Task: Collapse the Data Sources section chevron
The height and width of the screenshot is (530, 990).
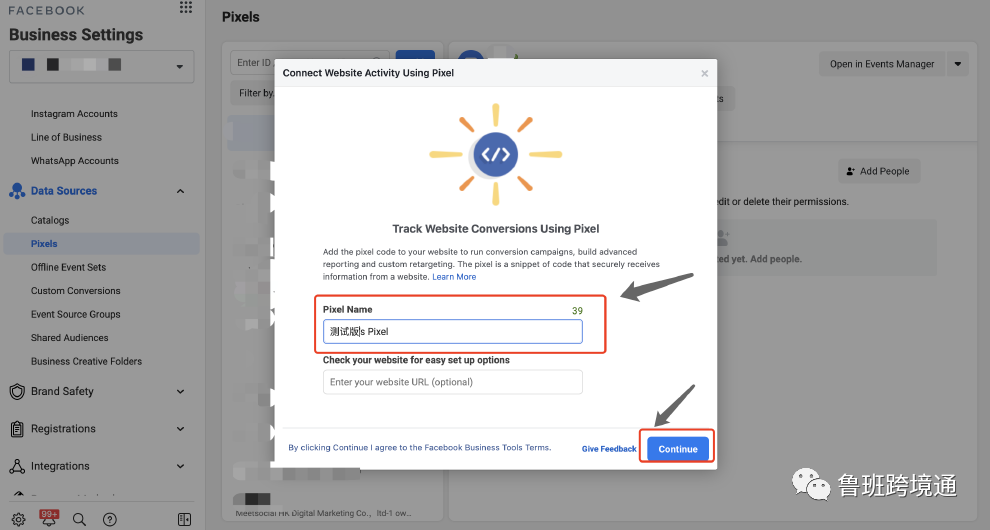Action: coord(181,191)
